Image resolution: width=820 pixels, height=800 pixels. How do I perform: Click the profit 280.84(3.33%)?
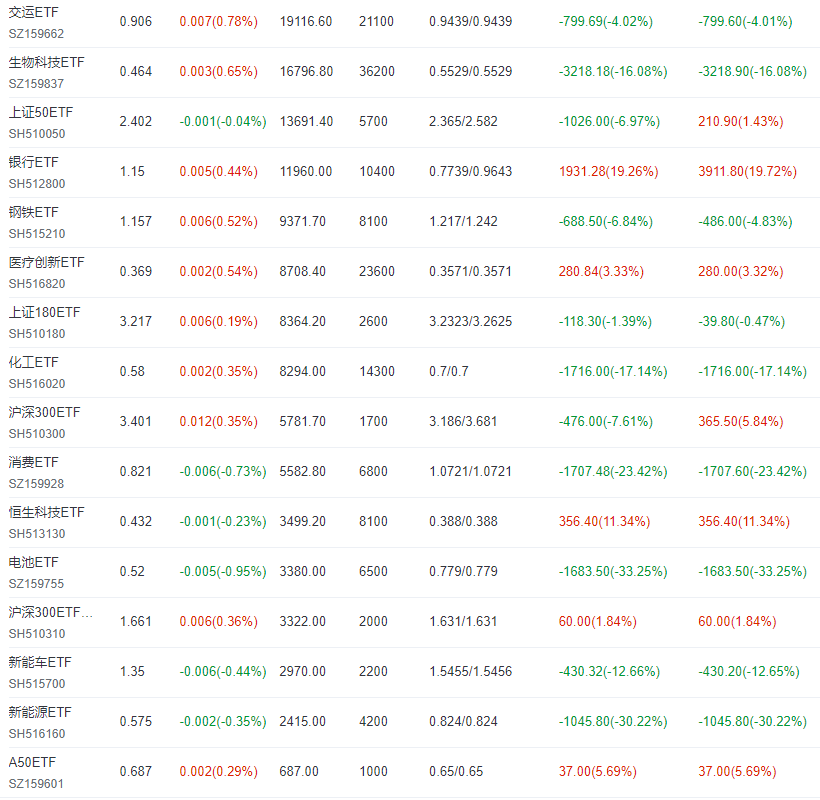(601, 271)
